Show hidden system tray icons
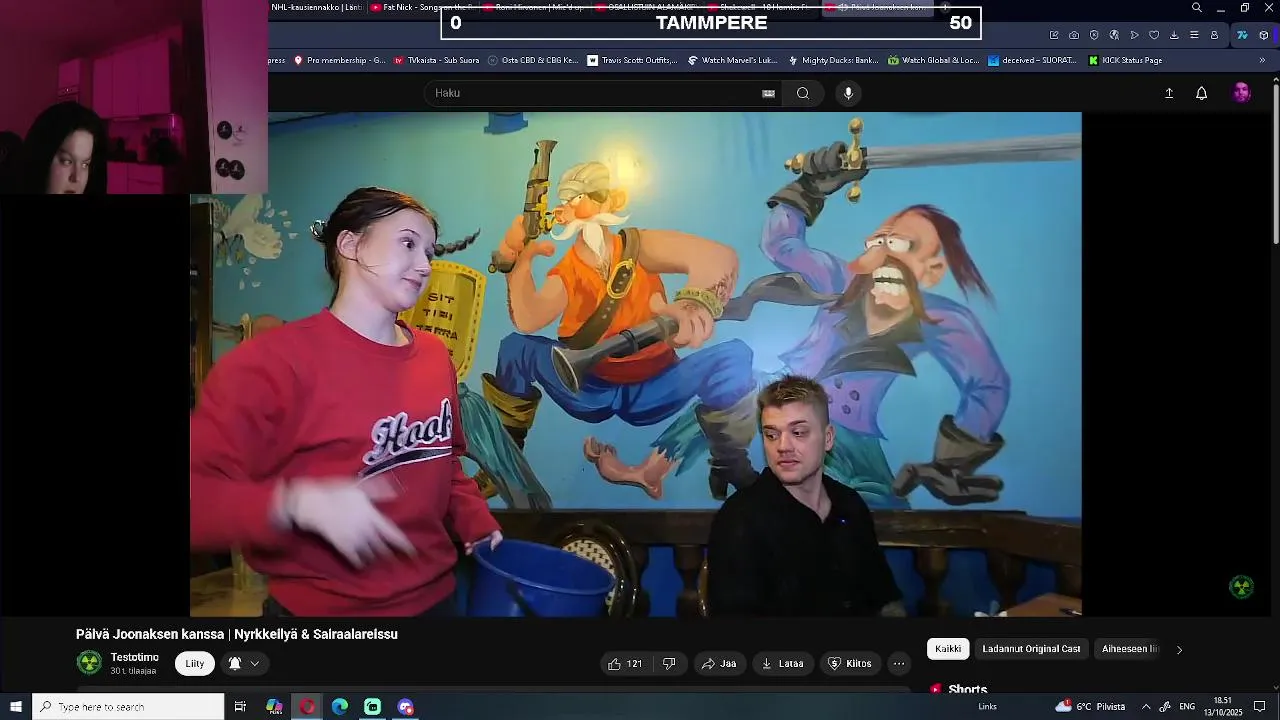 [x=1146, y=707]
